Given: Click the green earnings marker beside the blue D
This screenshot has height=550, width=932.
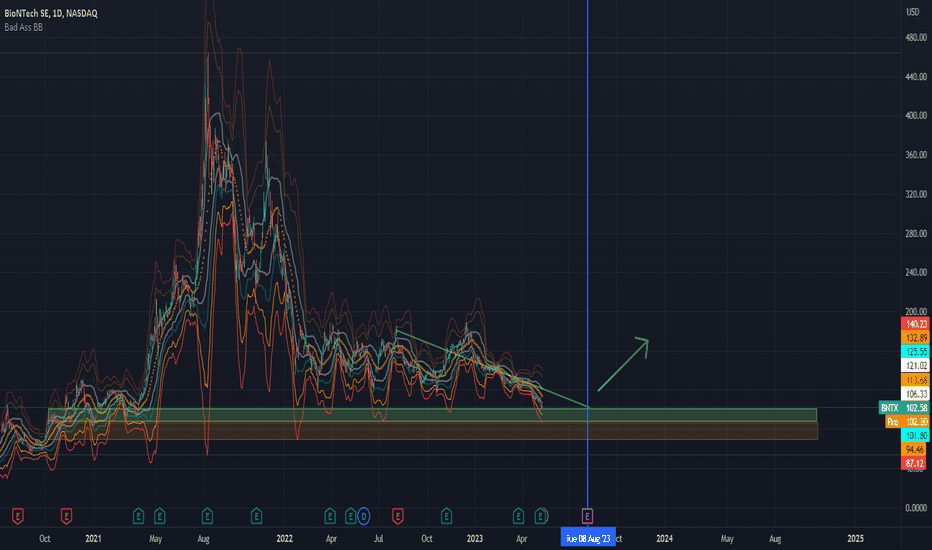Looking at the screenshot, I should click(x=351, y=516).
